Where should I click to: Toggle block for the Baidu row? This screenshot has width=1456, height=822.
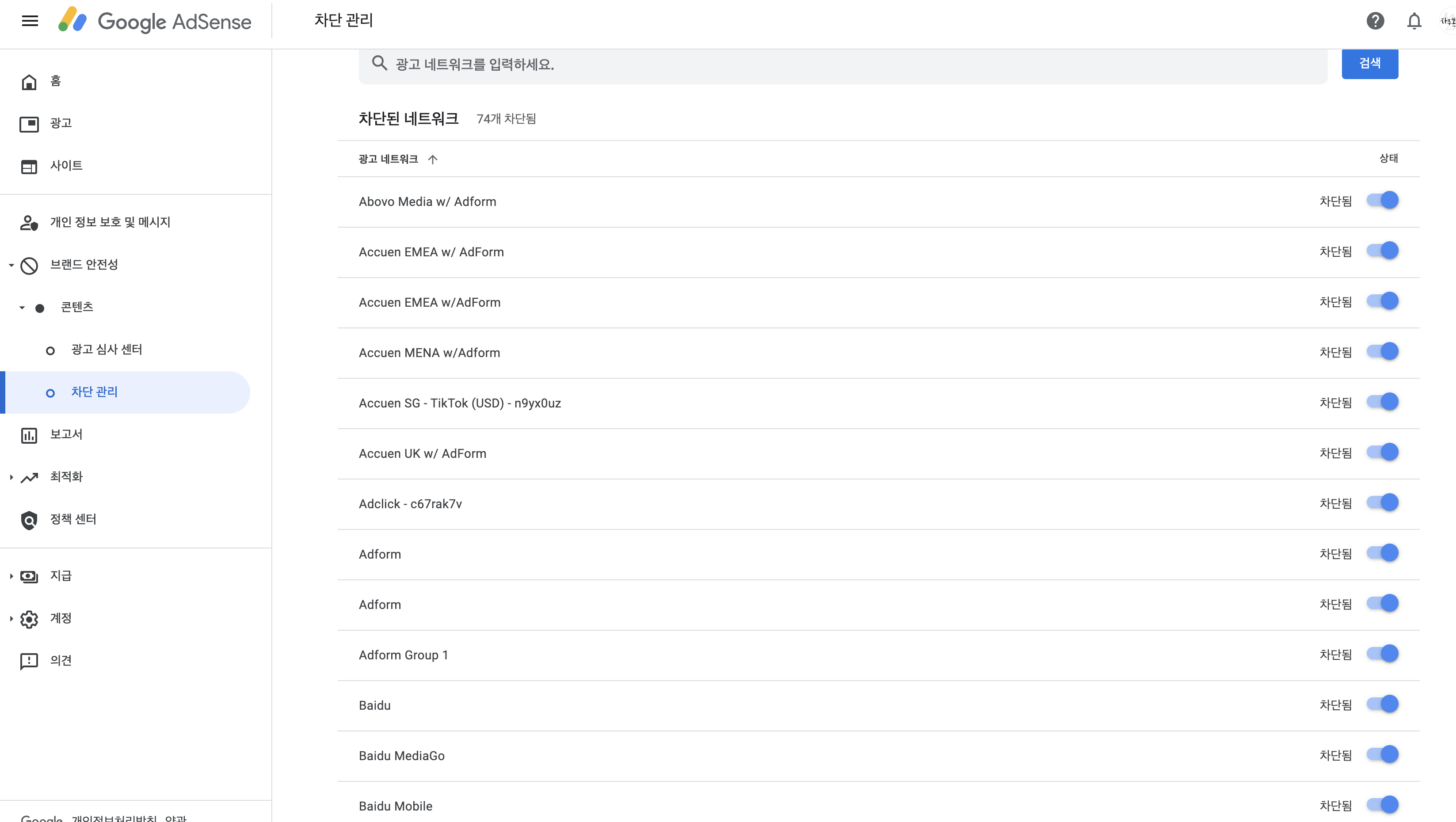[1382, 704]
